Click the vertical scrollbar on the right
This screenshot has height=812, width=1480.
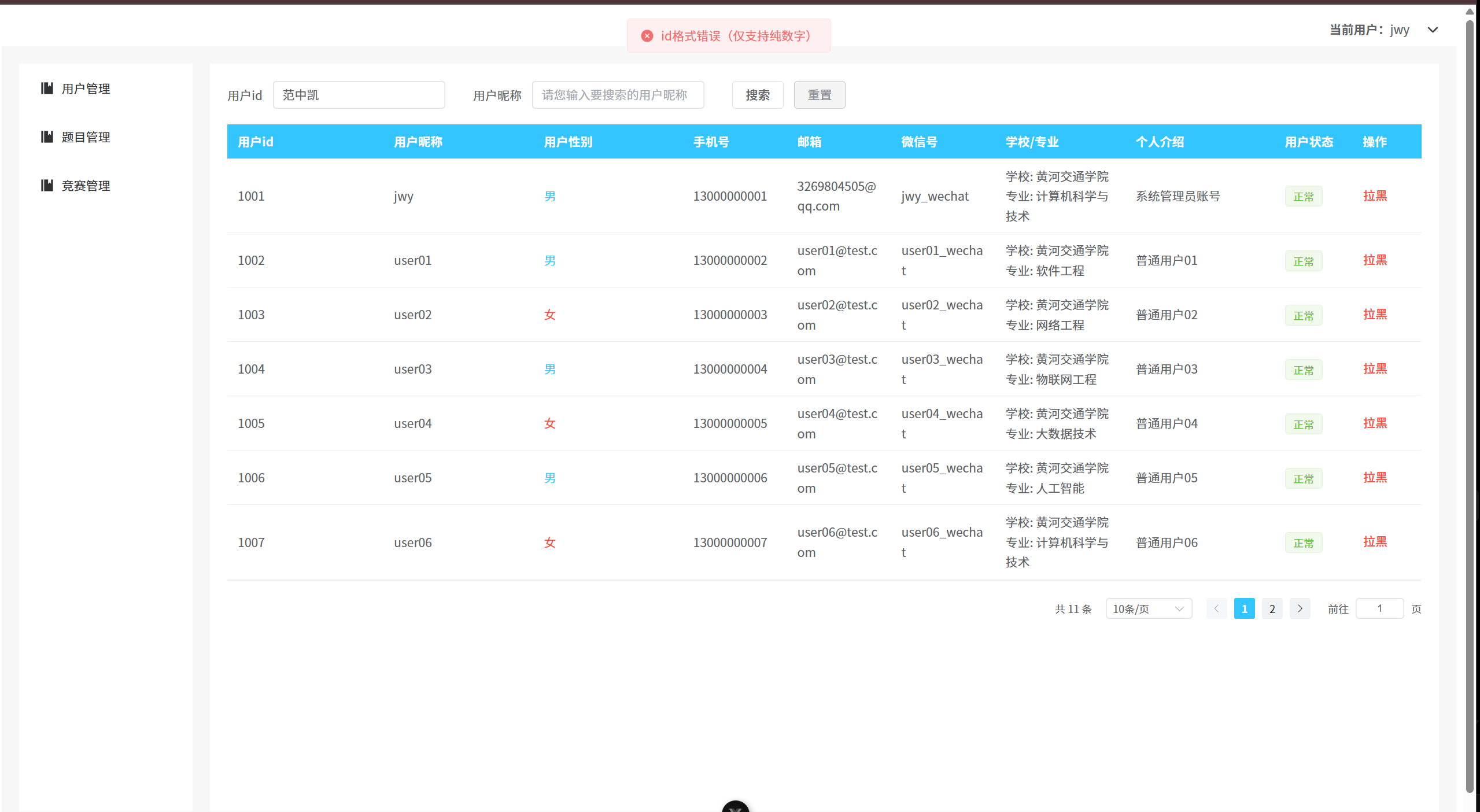[x=1469, y=405]
